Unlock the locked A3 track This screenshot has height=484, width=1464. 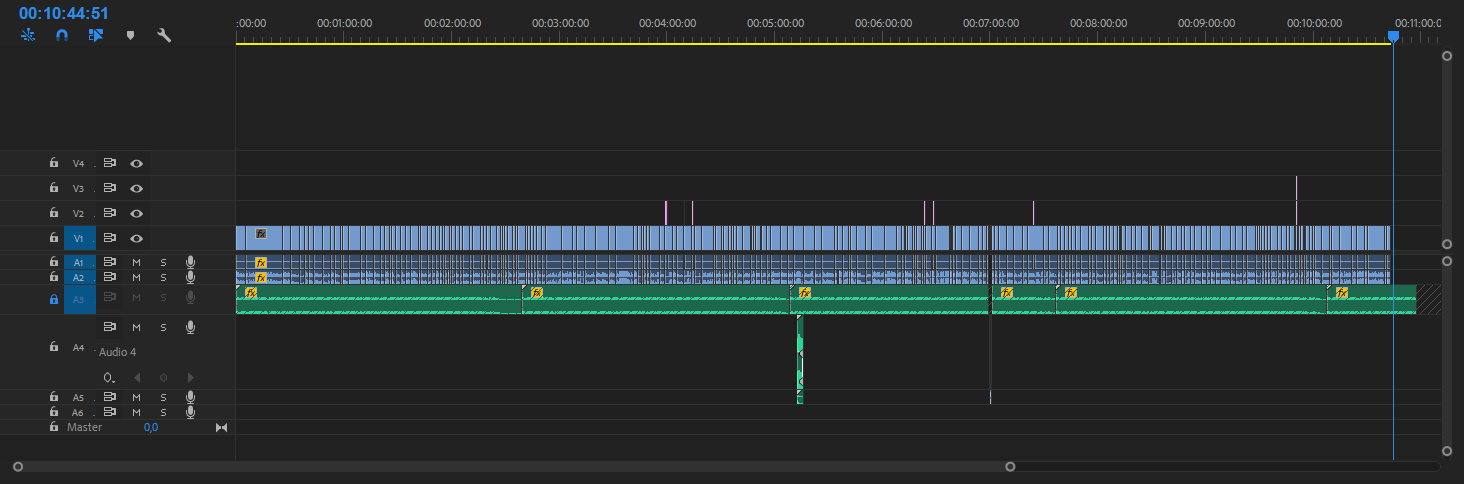(x=54, y=299)
